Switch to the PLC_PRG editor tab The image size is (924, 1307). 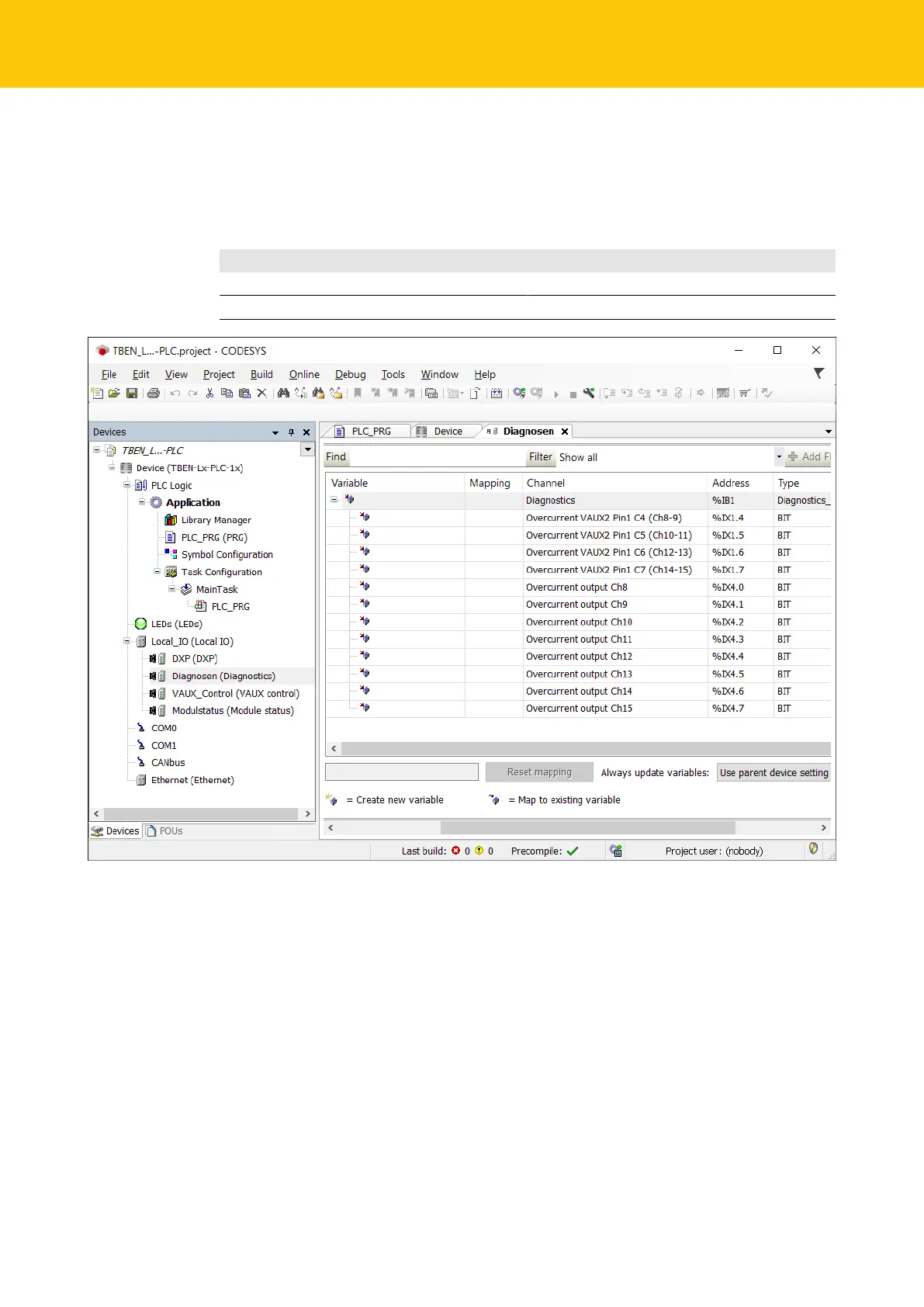(370, 432)
